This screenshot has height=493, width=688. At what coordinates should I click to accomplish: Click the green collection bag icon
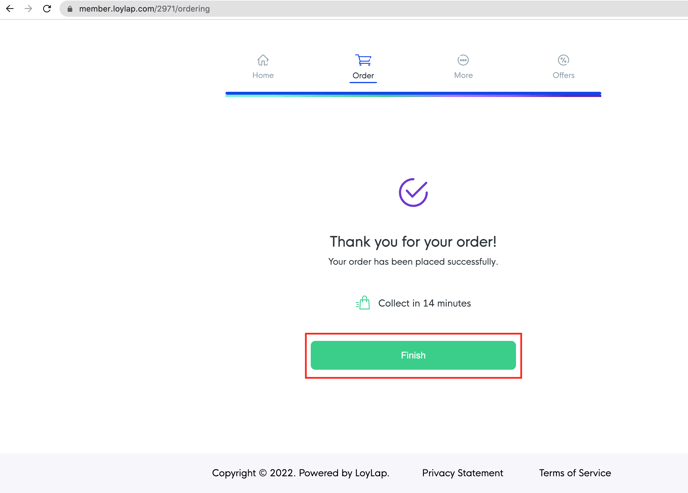pos(363,303)
